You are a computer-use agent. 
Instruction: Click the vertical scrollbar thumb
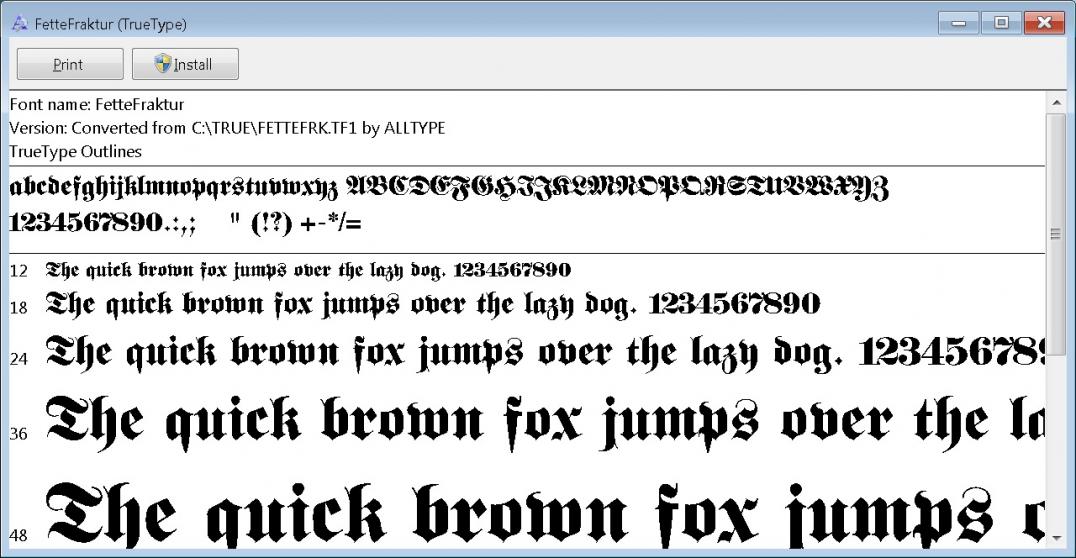tap(1056, 233)
